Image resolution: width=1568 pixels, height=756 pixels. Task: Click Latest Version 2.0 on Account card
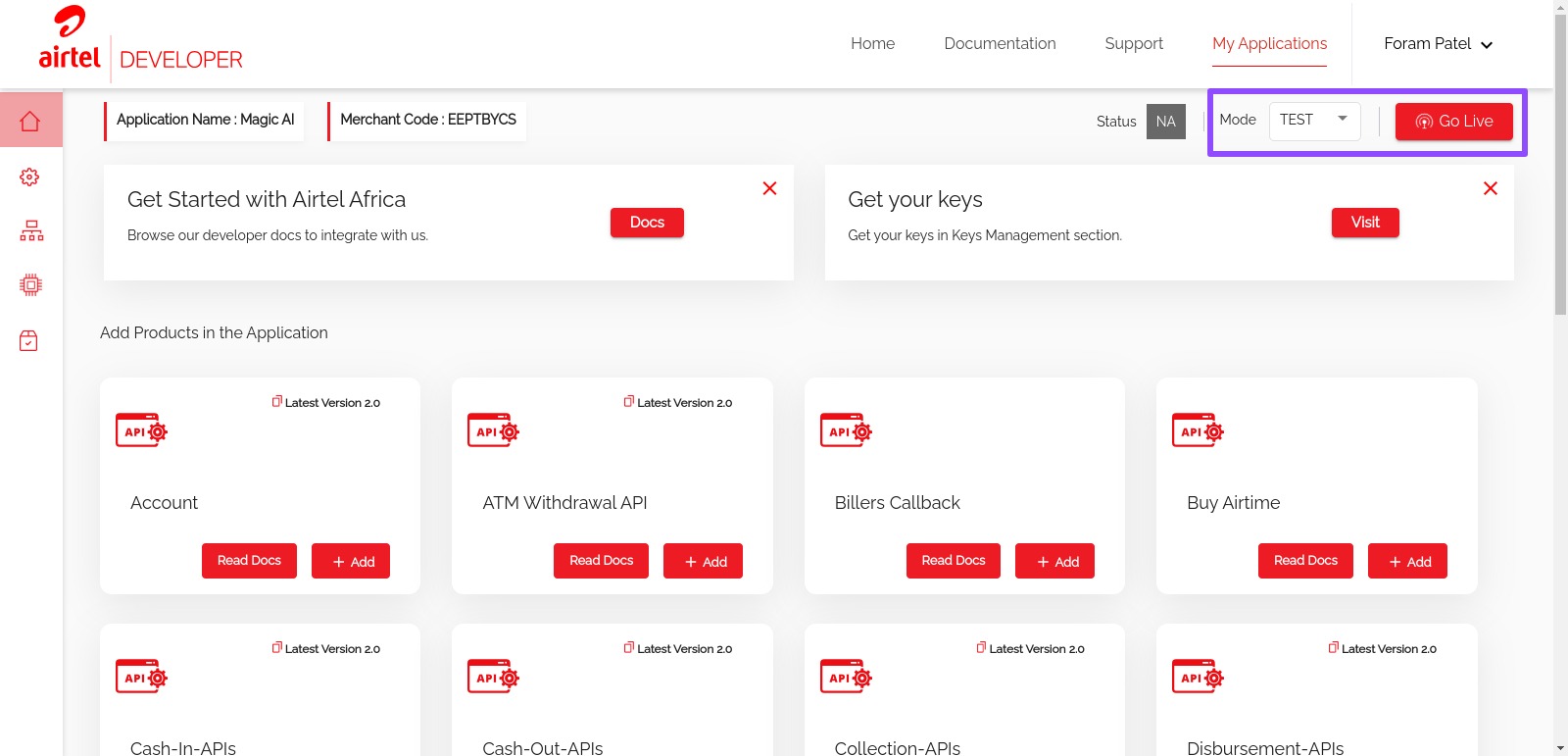tap(332, 403)
